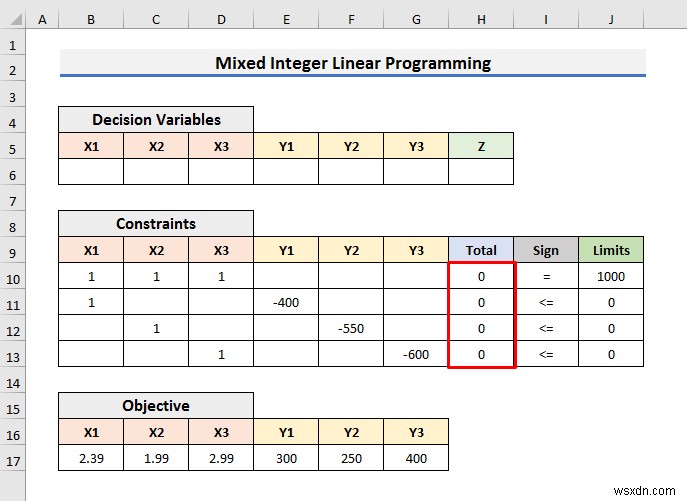Select the cell with 1000 limit
The height and width of the screenshot is (501, 687).
611,276
